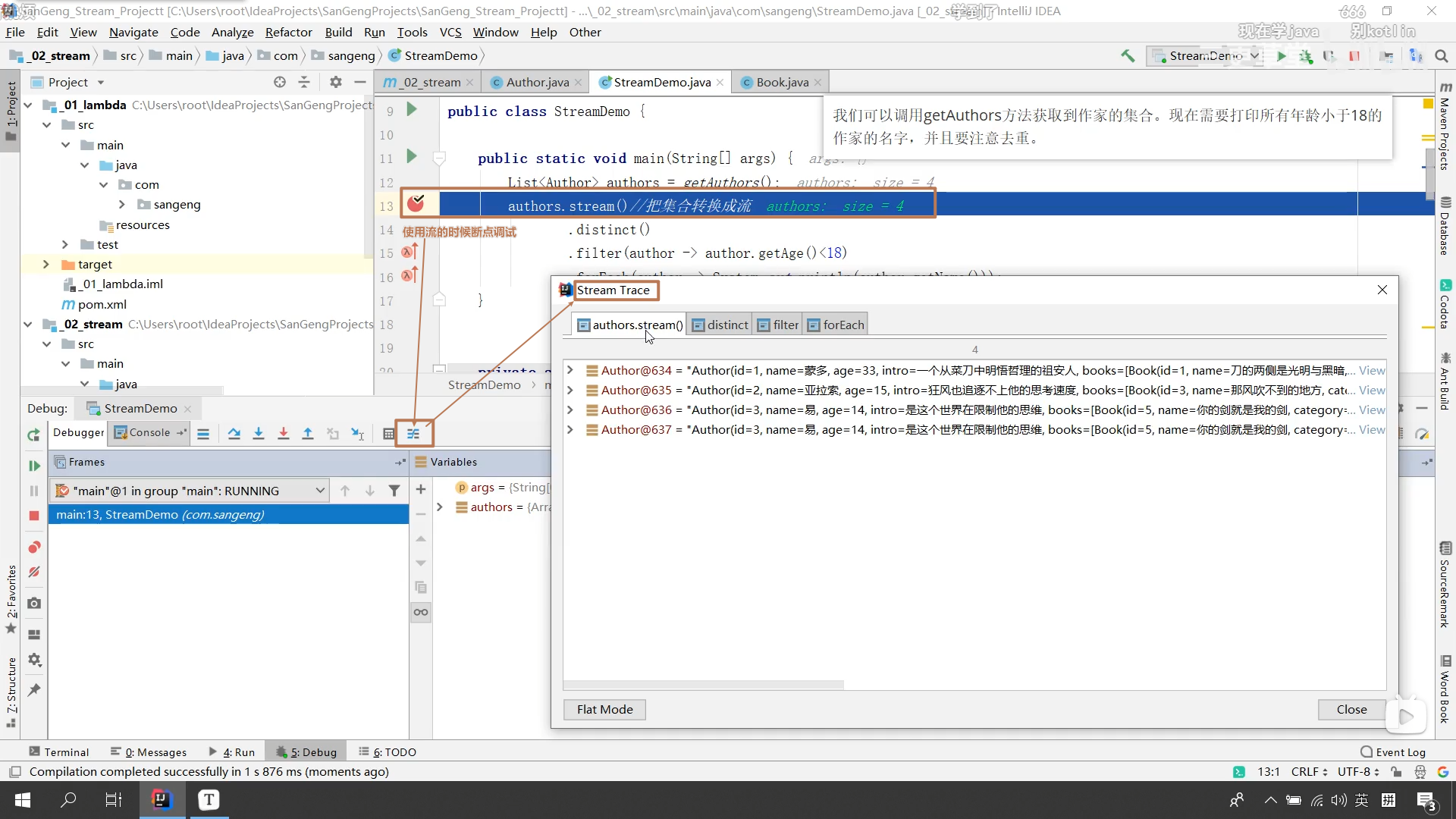Open View Breakpoints from debug sidebar
Screen dimensions: 1456x819
(34, 548)
